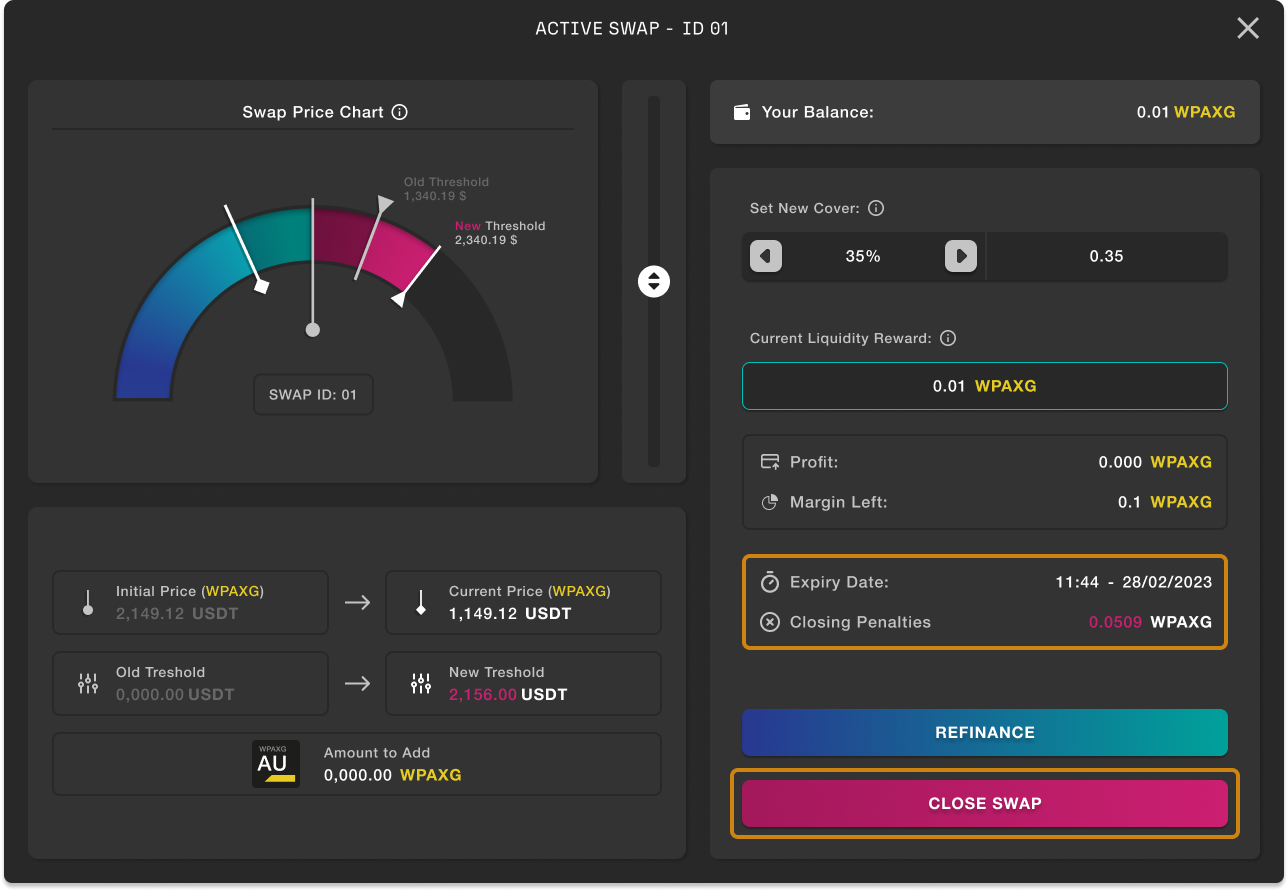Click the New Treshold sliders icon
The image size is (1288, 891).
pos(421,684)
